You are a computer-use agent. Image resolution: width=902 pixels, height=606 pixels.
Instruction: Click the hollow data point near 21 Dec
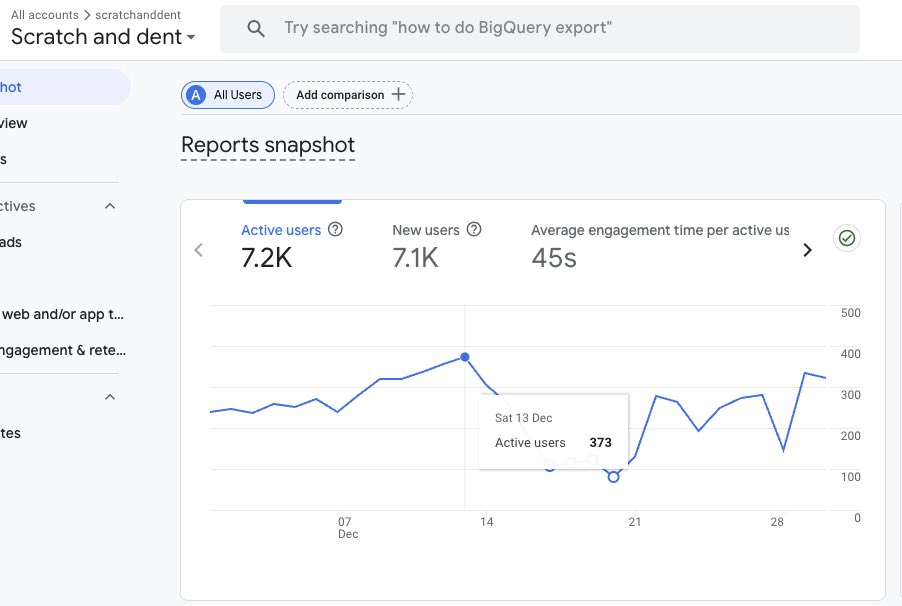[x=613, y=477]
